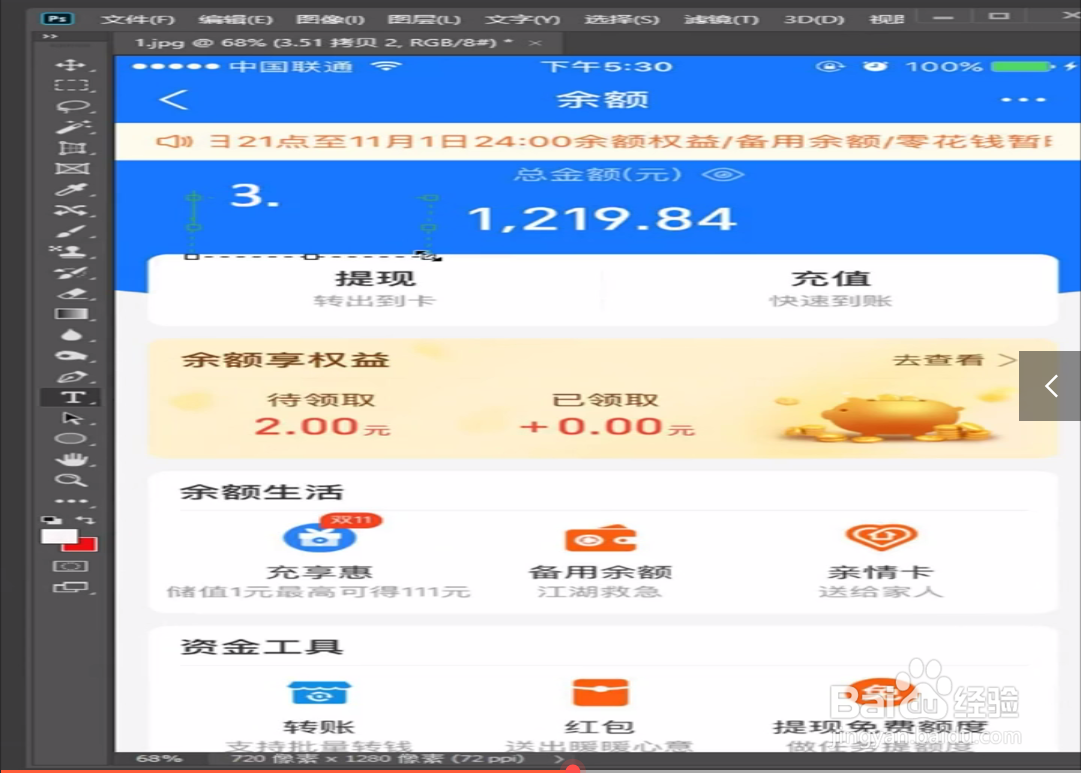The width and height of the screenshot is (1081, 773).
Task: Open the 滤镜(T) menu
Action: click(x=721, y=19)
